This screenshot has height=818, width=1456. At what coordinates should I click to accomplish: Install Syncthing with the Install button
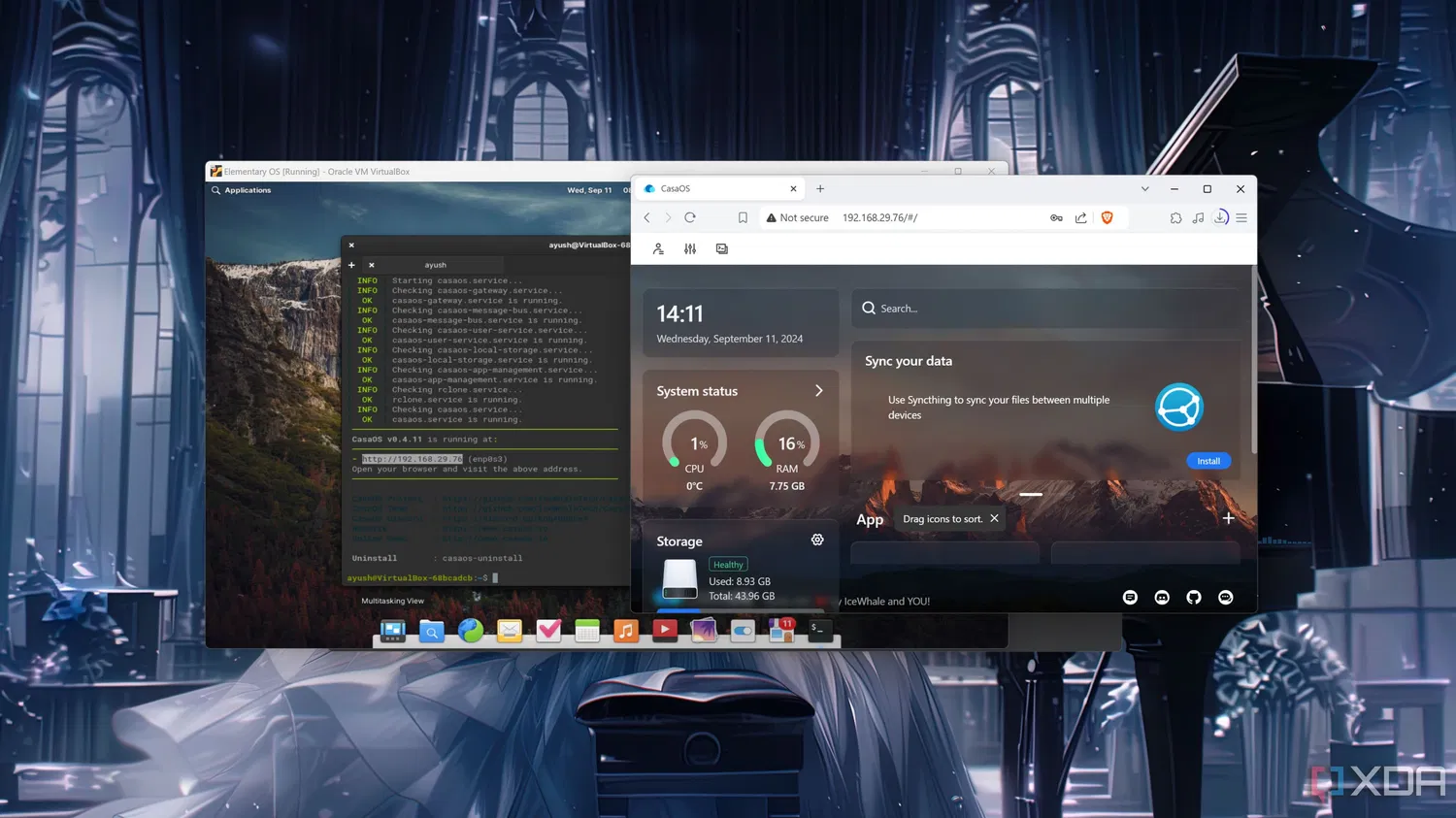pos(1208,461)
